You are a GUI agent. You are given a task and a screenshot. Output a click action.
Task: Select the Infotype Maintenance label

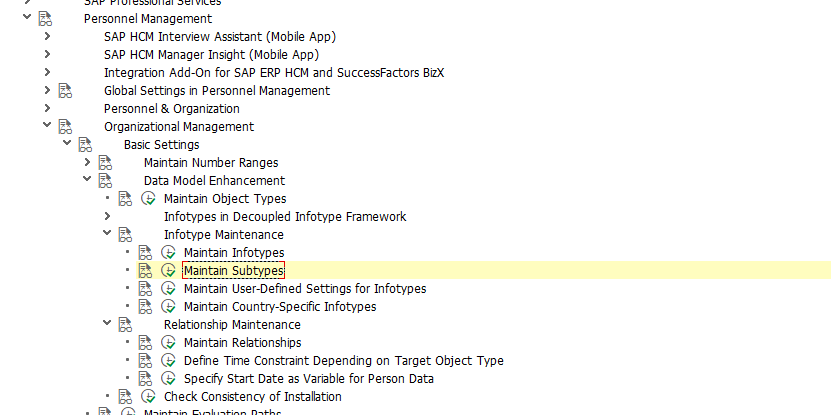[224, 235]
